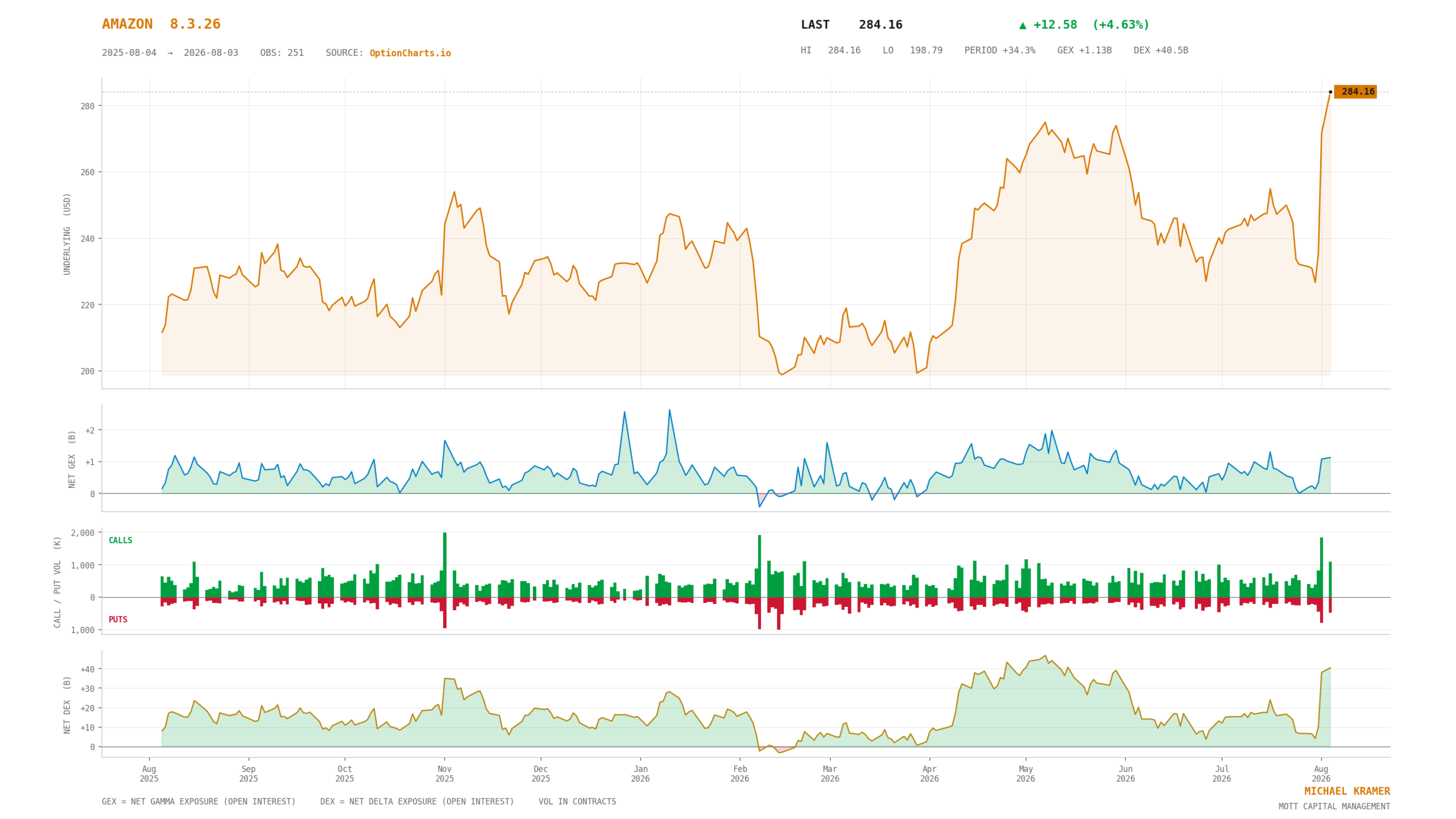Image resolution: width=1456 pixels, height=819 pixels.
Task: Select the +2 tick on NET GEX axis
Action: (90, 431)
